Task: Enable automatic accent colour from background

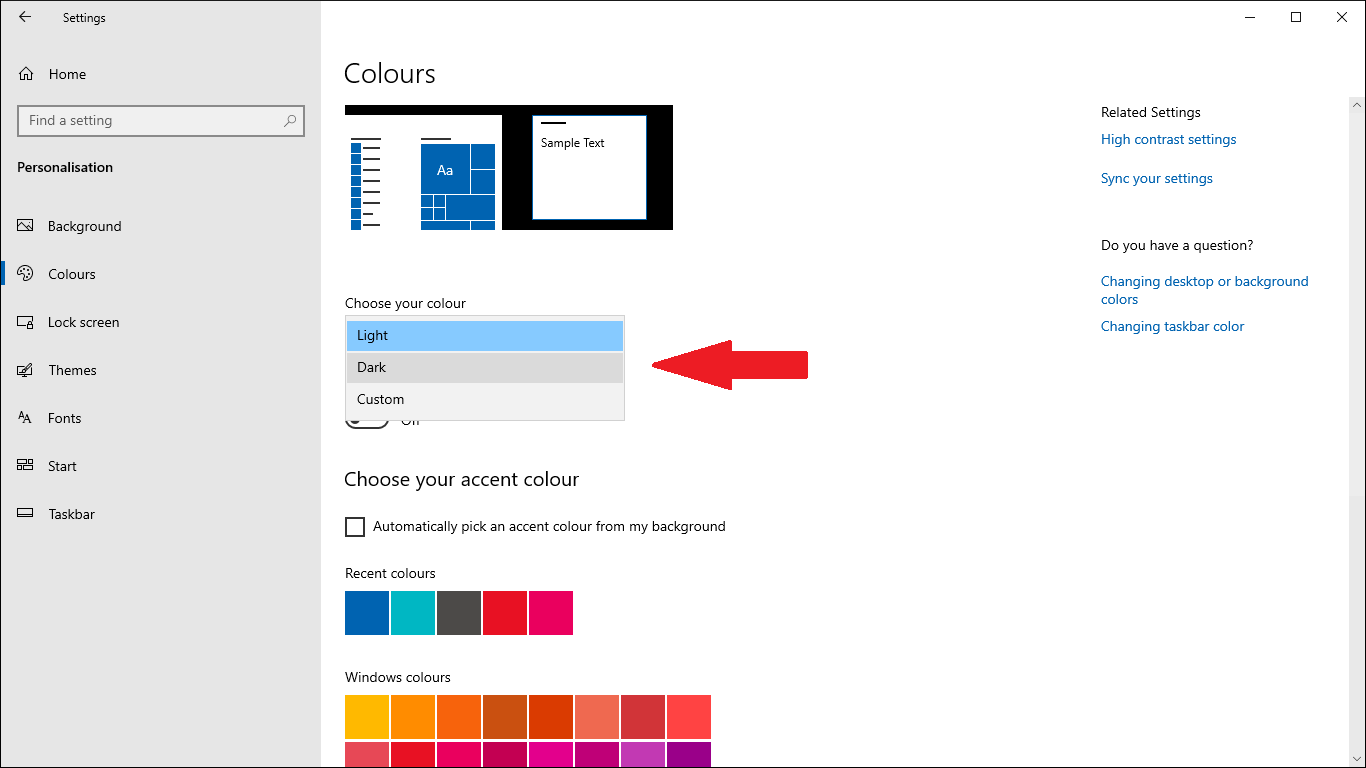Action: [x=355, y=527]
